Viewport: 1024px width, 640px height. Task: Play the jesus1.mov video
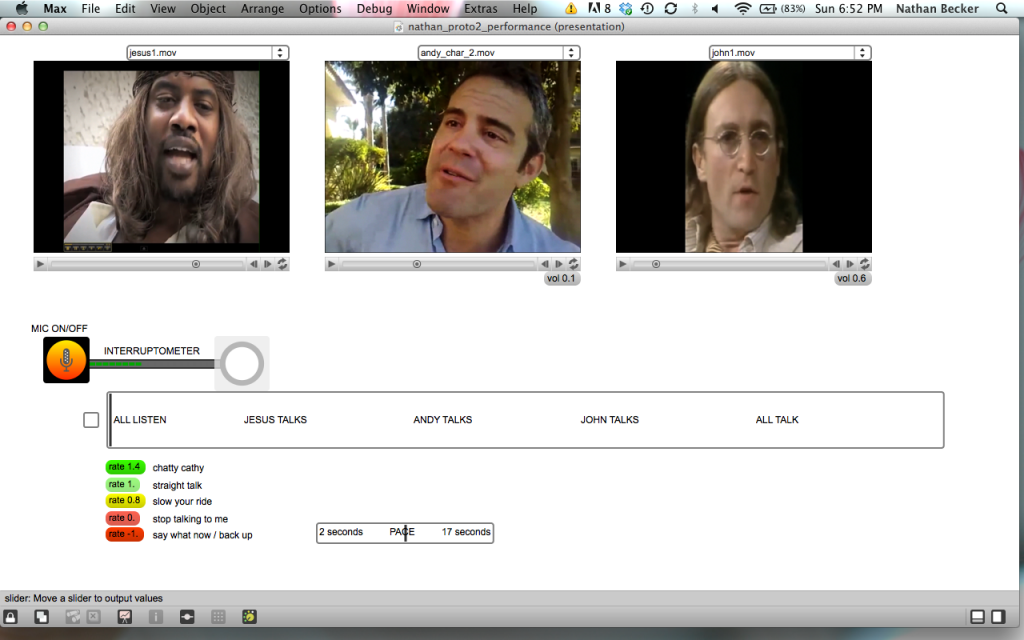(x=40, y=264)
